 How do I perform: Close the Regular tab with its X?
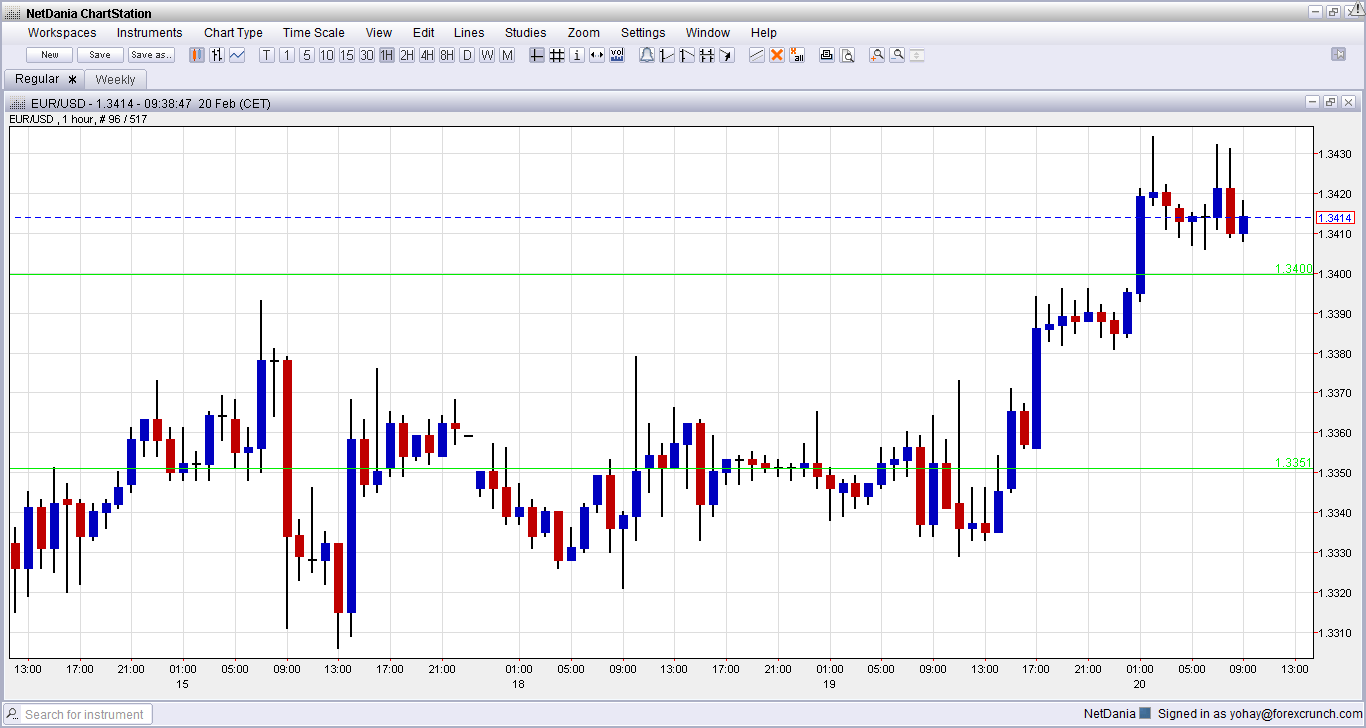pyautogui.click(x=72, y=79)
